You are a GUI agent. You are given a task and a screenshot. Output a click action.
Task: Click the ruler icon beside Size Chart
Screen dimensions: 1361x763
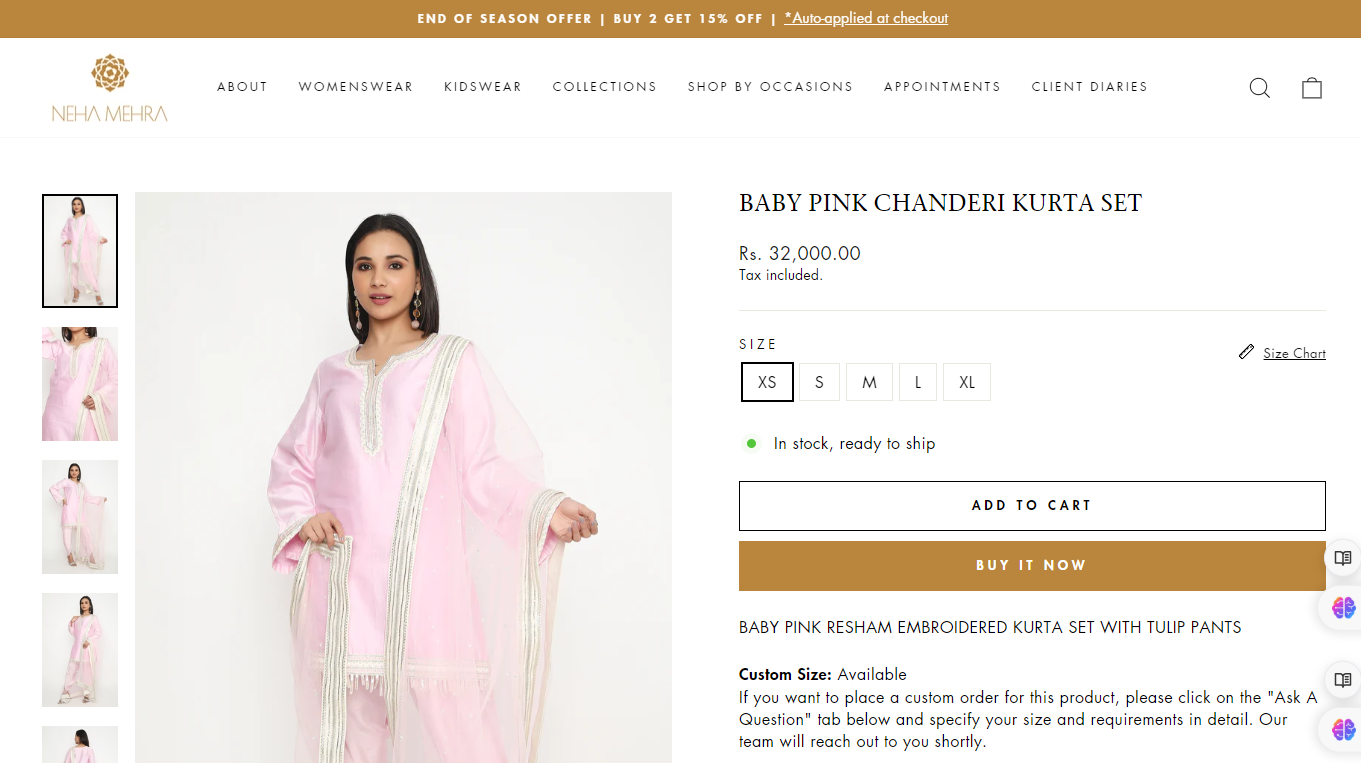tap(1246, 352)
